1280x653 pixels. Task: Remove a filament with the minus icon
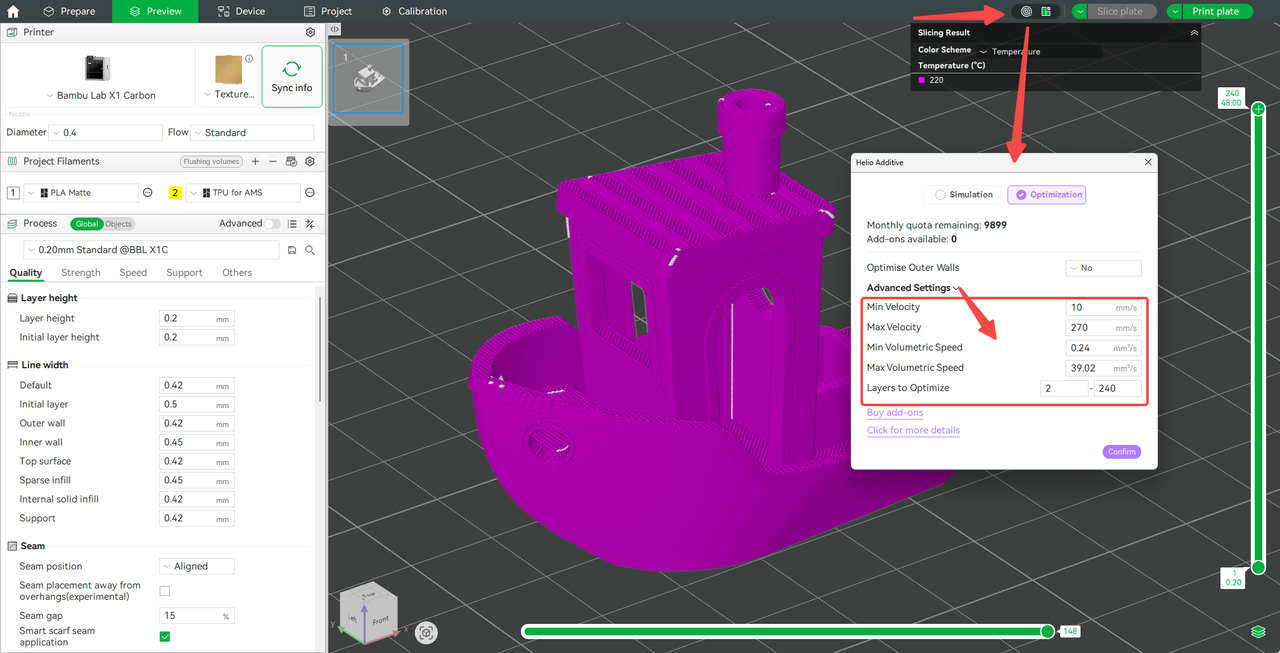point(273,161)
